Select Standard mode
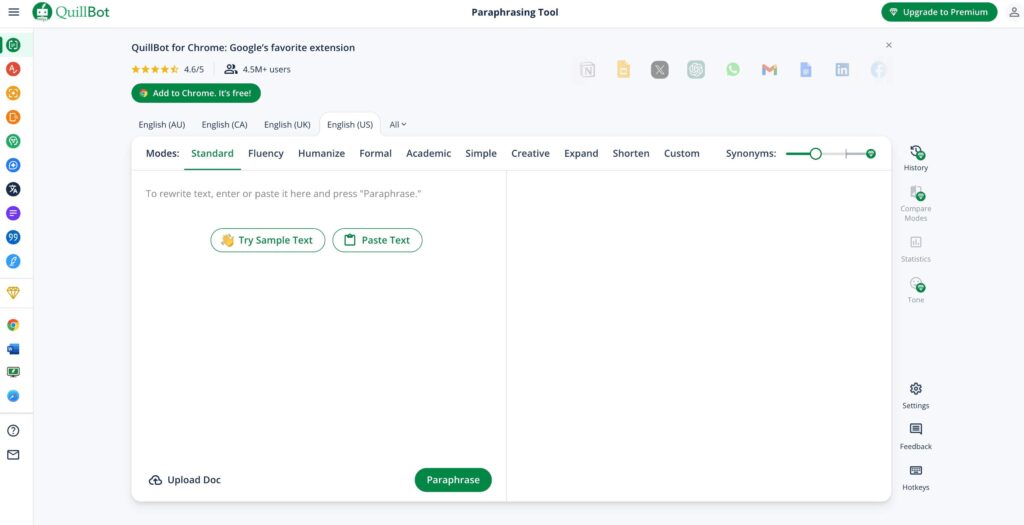Screen dimensions: 1024x525 (212, 153)
